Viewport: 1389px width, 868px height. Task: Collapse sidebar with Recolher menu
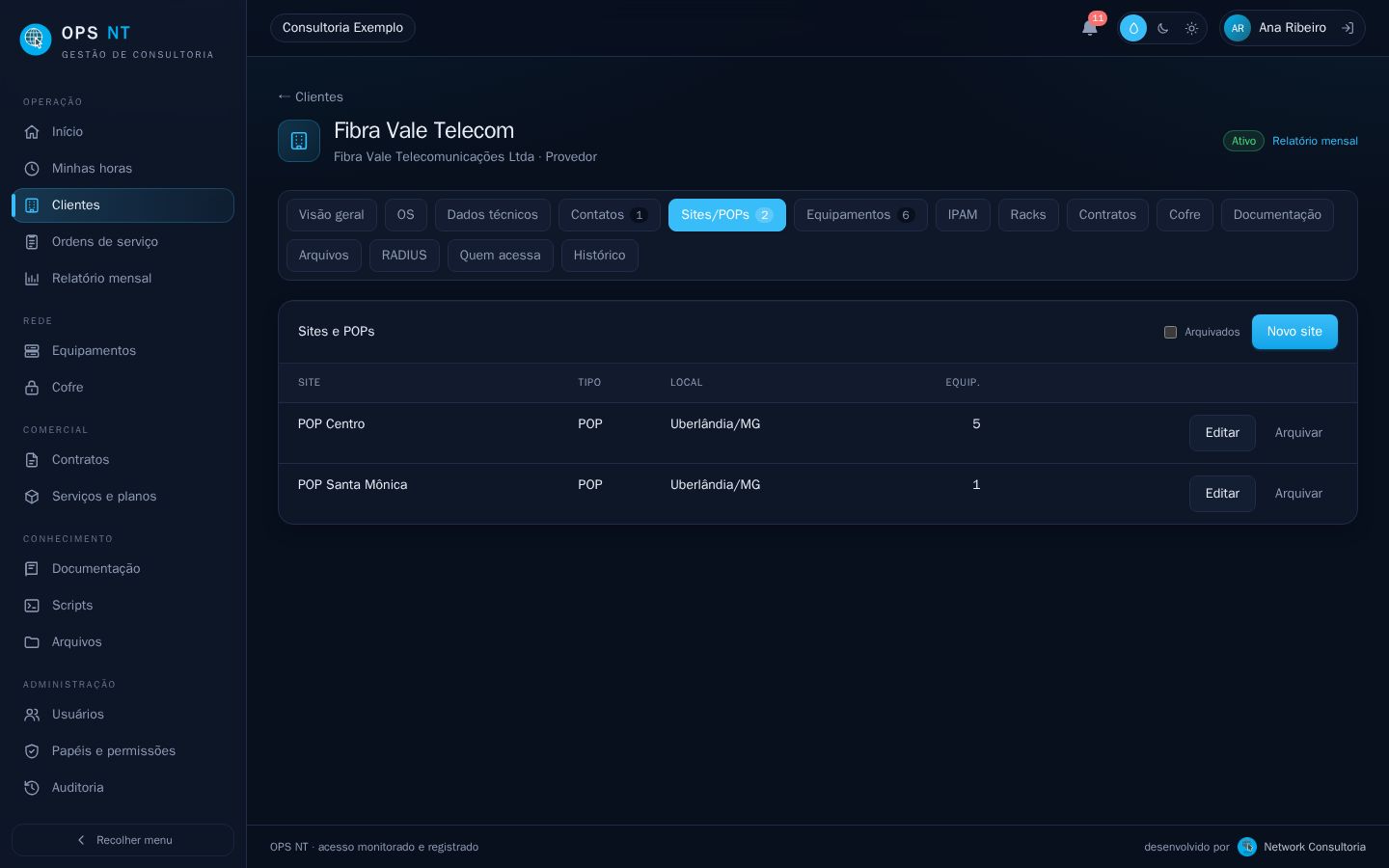coord(123,840)
